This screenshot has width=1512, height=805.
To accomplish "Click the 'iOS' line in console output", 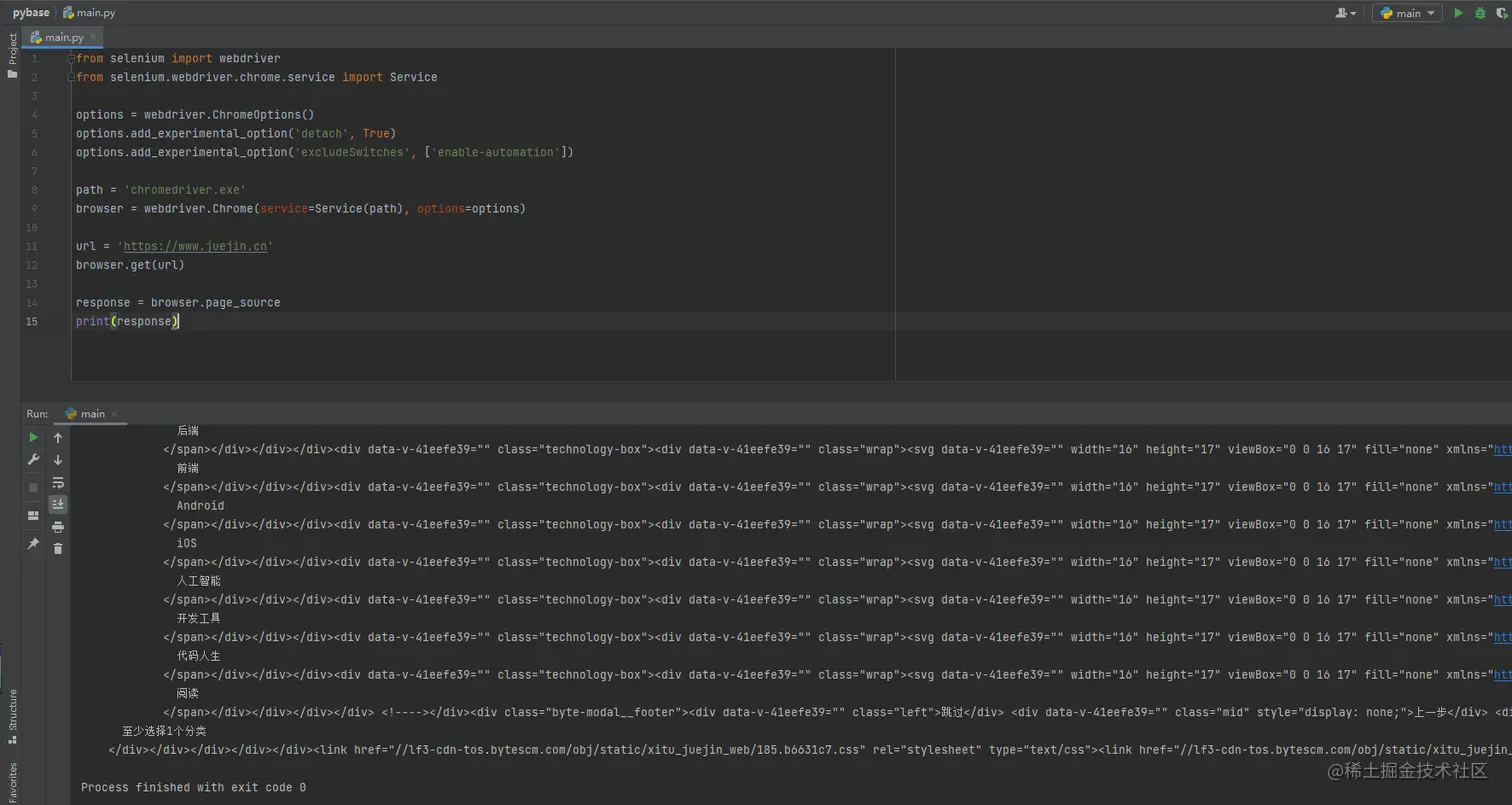I will point(187,543).
